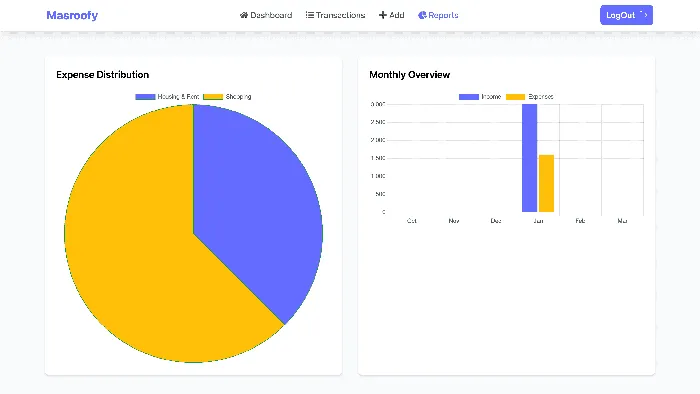
Task: Open the Transactions menu item
Action: pos(335,15)
